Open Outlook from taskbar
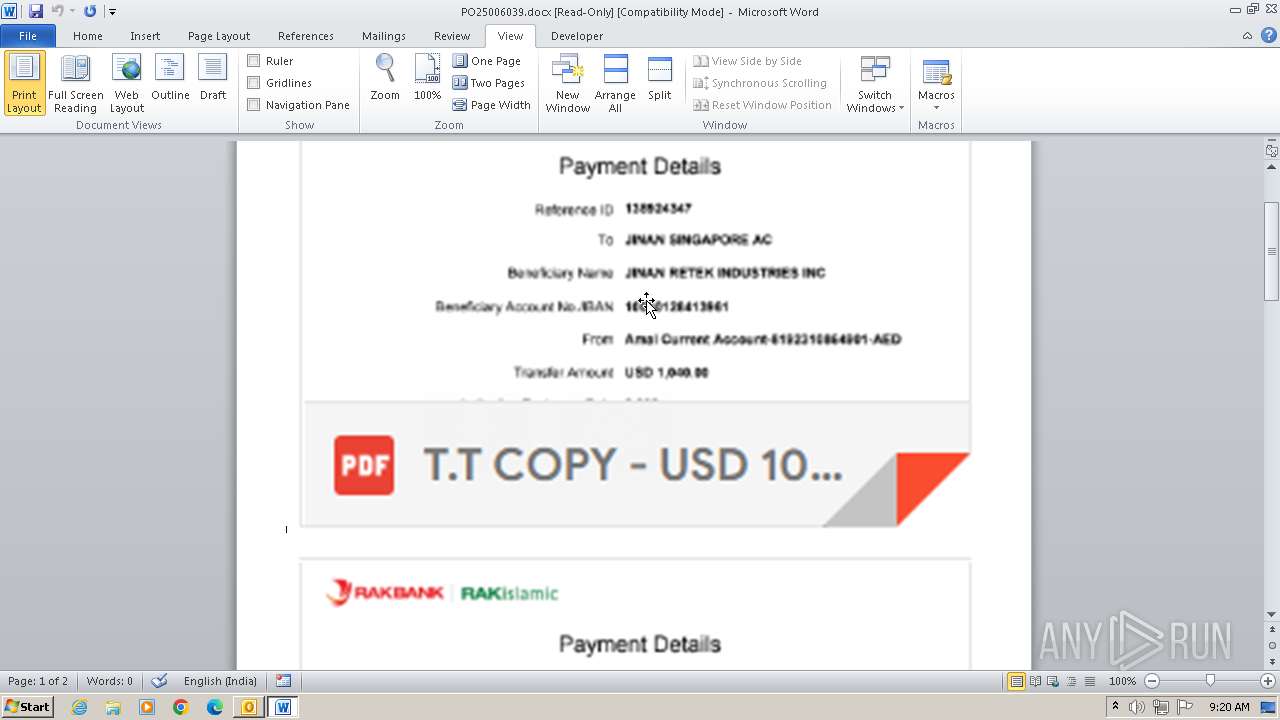1280x720 pixels. point(248,707)
